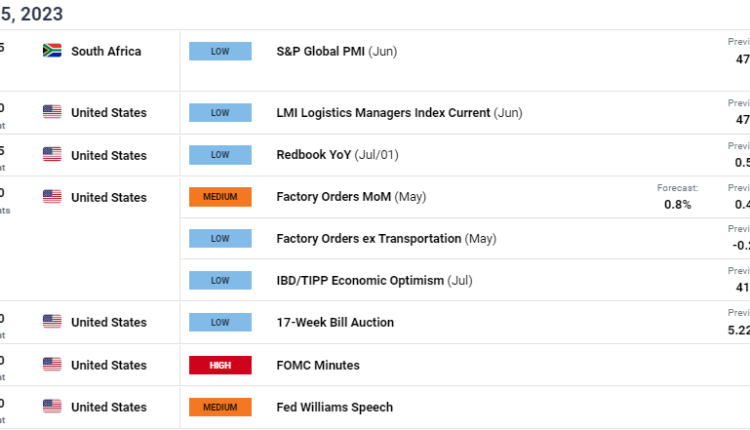The width and height of the screenshot is (750, 430).
Task: Click the South Africa flag icon
Action: (x=52, y=51)
